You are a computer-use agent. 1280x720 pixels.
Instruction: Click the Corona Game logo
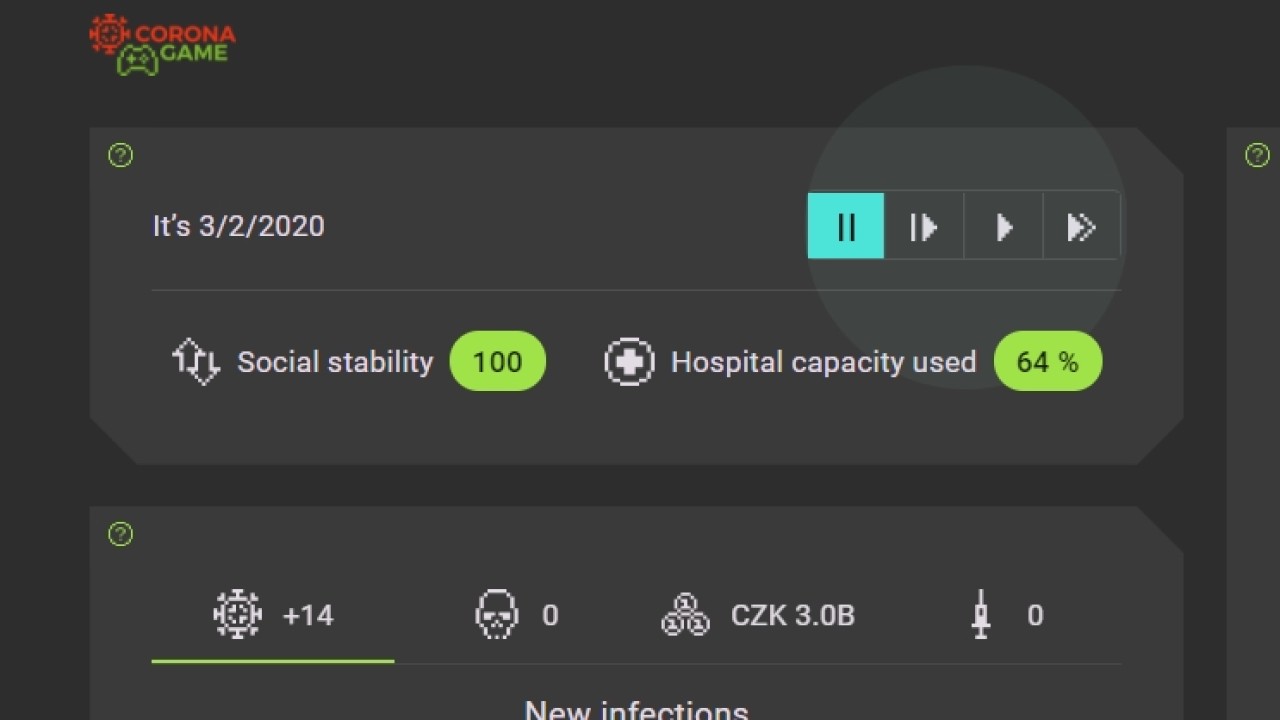pyautogui.click(x=162, y=45)
